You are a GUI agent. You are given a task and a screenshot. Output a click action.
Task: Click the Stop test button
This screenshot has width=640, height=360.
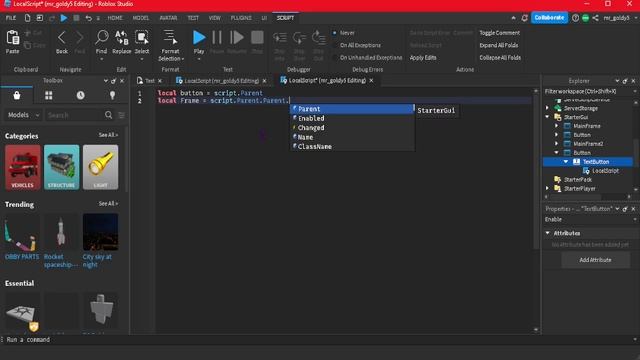point(257,38)
